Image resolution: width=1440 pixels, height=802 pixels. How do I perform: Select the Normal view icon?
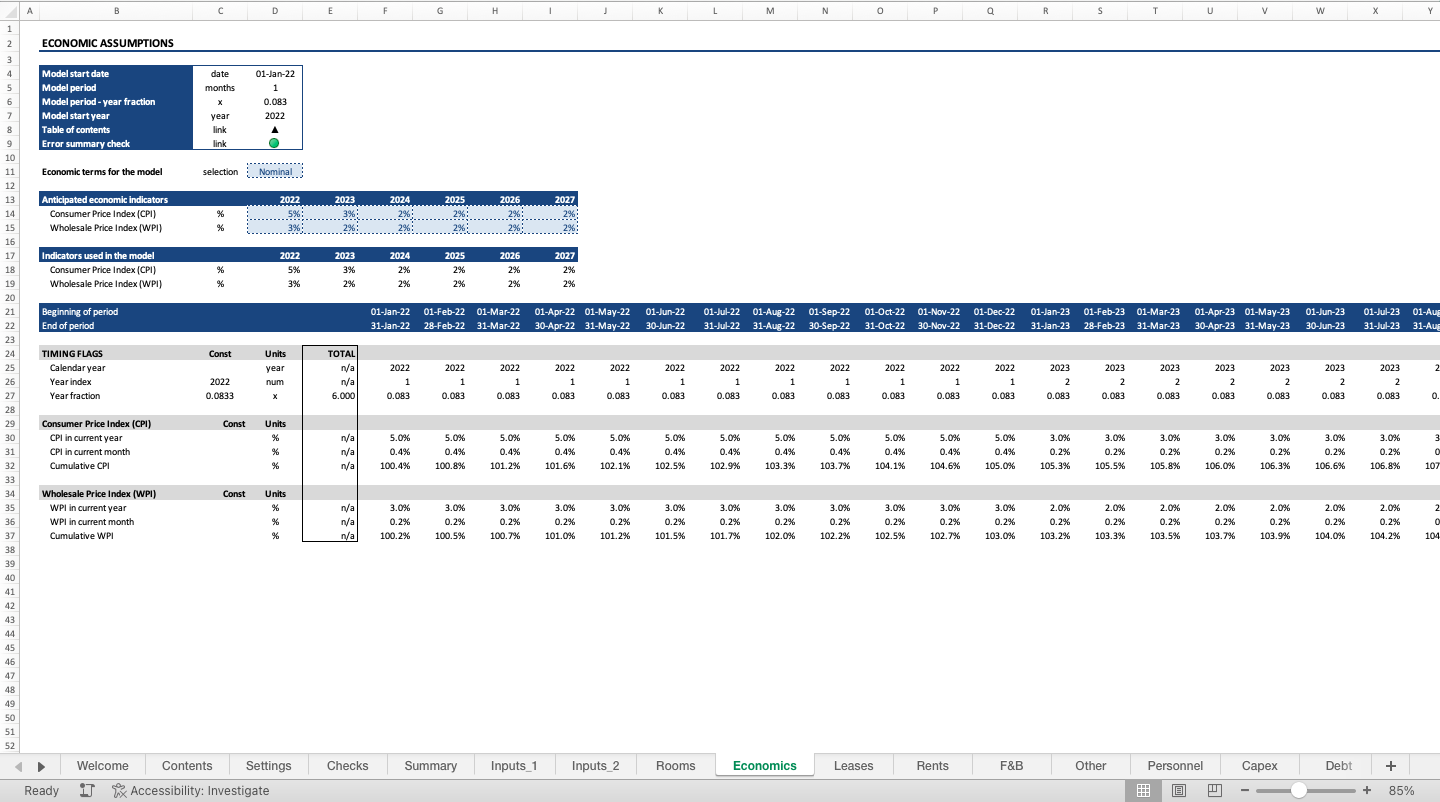pos(1144,790)
